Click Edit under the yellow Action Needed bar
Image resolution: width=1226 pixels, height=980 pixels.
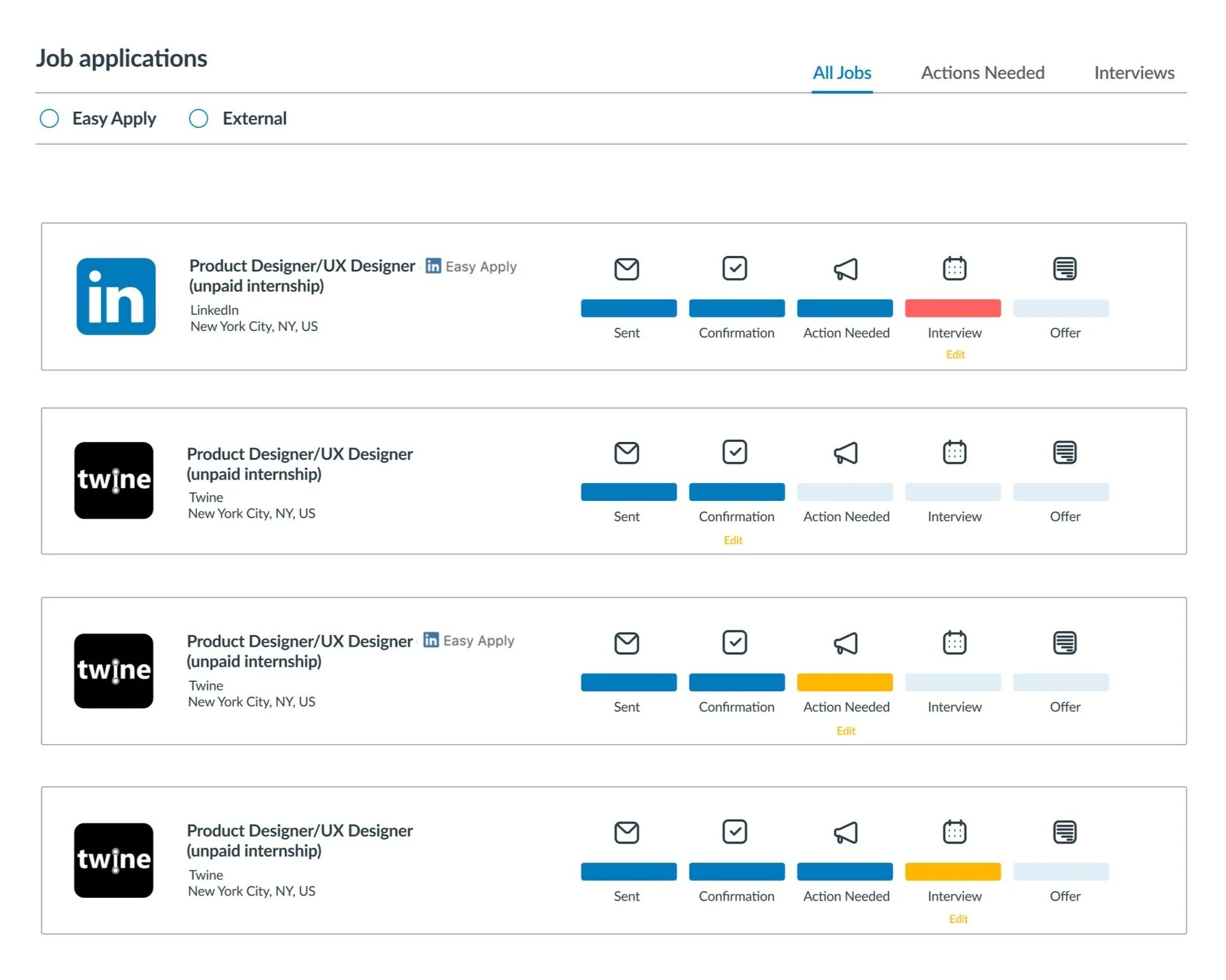(x=846, y=731)
